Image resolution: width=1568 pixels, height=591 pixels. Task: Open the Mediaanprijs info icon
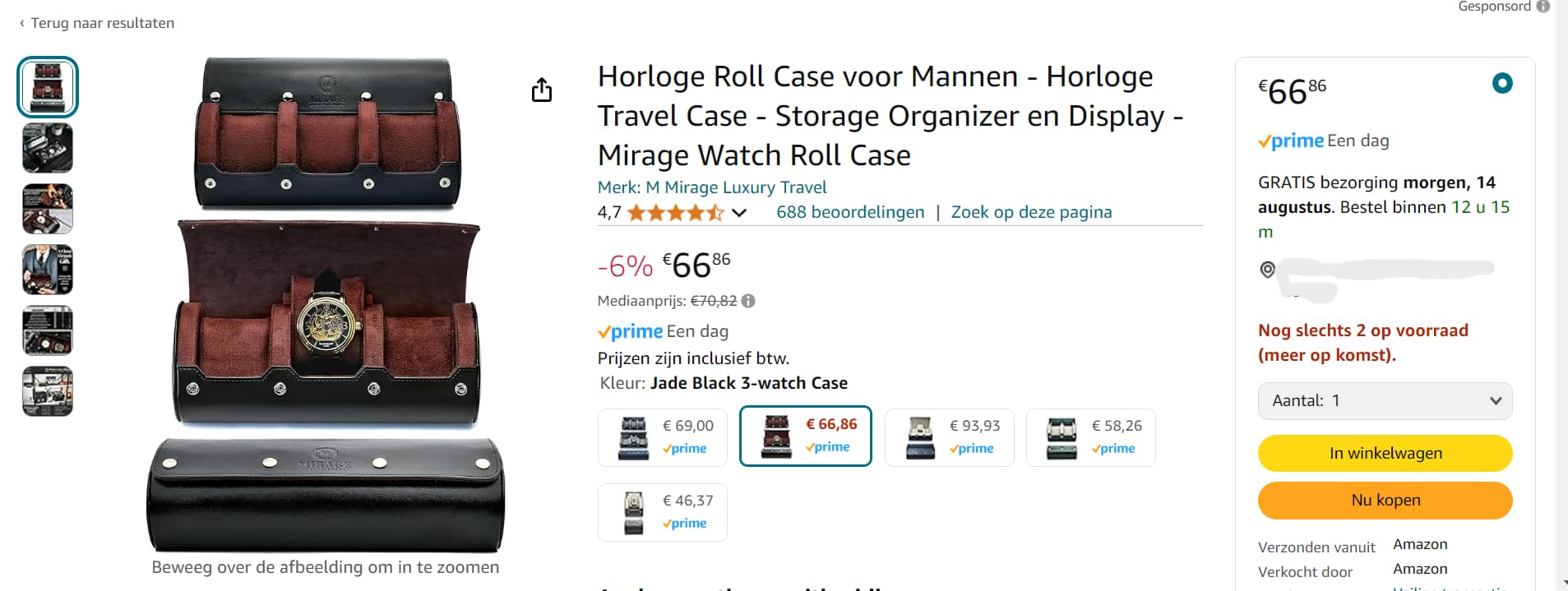click(x=748, y=301)
